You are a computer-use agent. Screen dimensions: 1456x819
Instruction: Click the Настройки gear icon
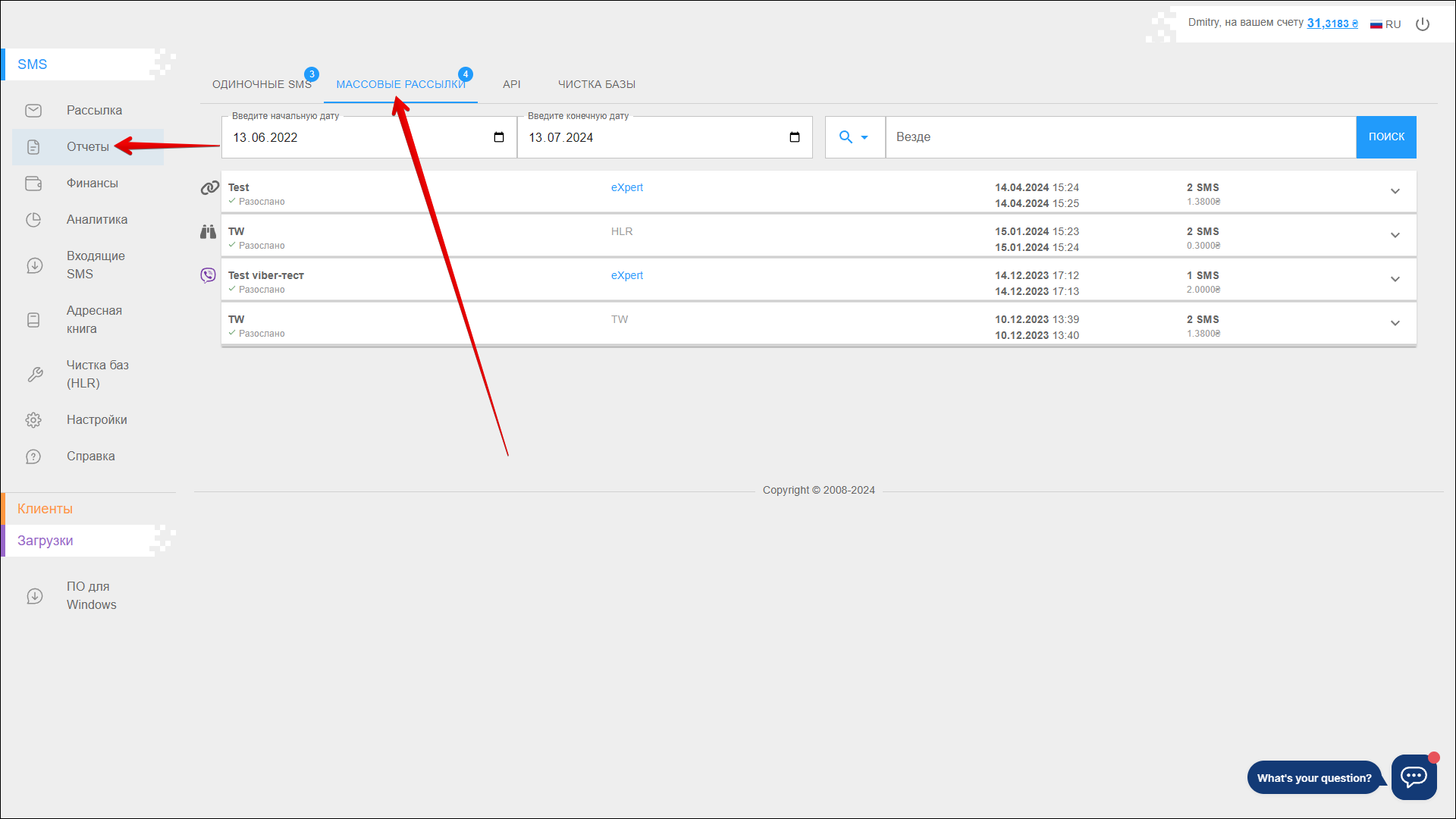(33, 420)
